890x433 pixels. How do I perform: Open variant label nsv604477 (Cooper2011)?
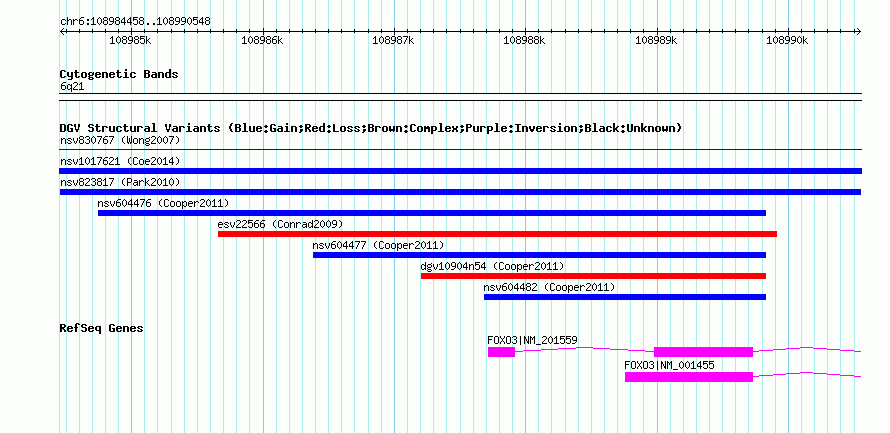(378, 245)
